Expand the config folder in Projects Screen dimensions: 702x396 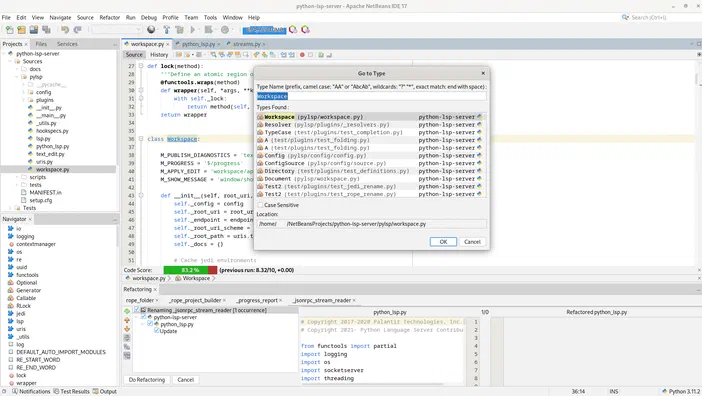click(x=23, y=92)
